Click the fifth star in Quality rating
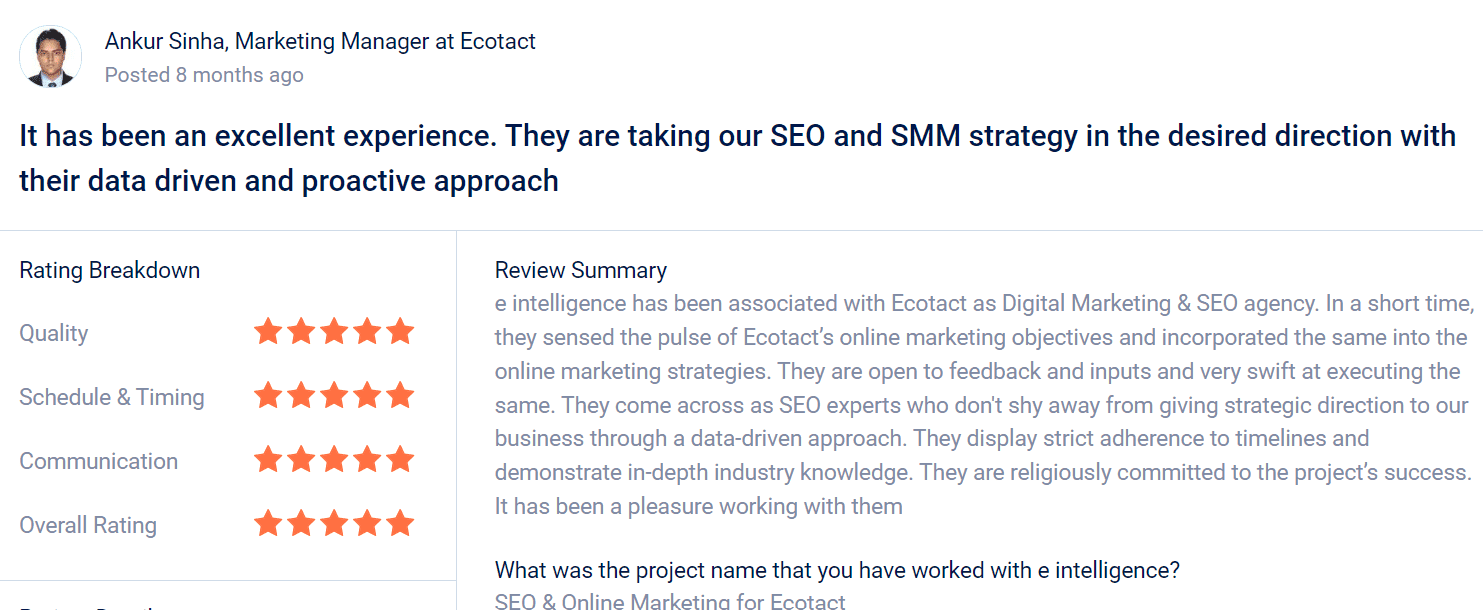Viewport: 1483px width, 610px height. coord(400,332)
